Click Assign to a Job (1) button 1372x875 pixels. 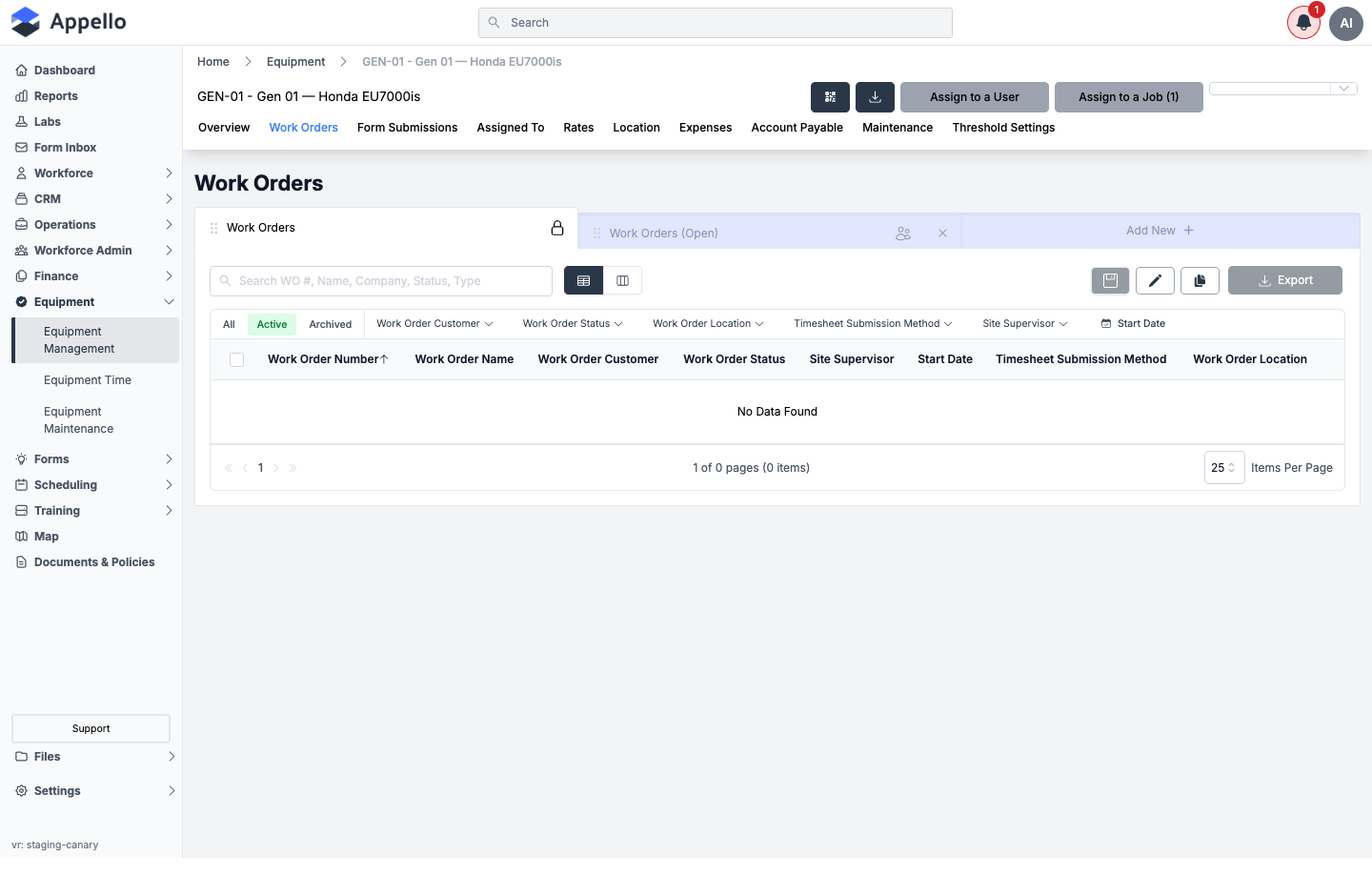(1129, 97)
